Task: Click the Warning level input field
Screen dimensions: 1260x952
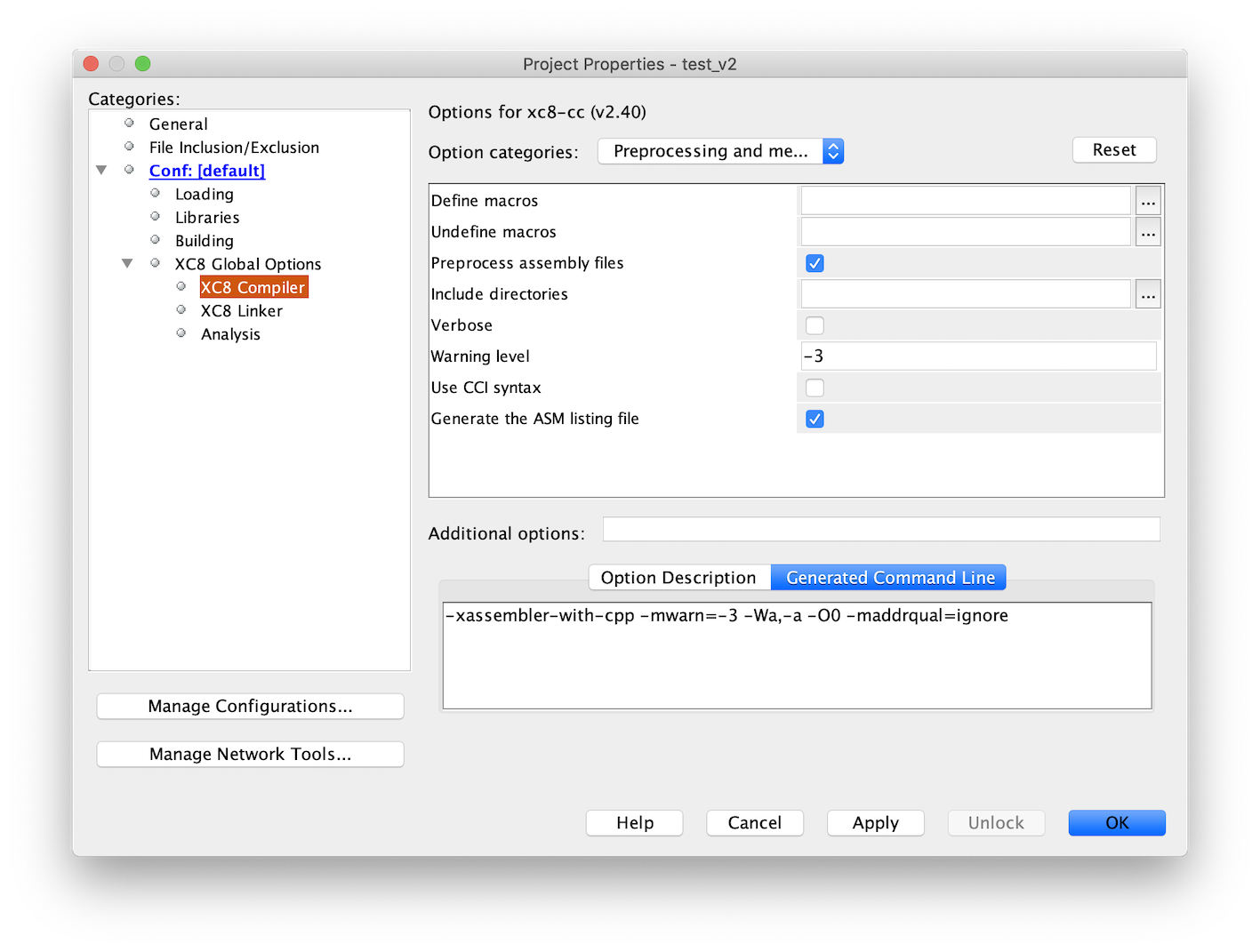Action: pyautogui.click(x=978, y=356)
